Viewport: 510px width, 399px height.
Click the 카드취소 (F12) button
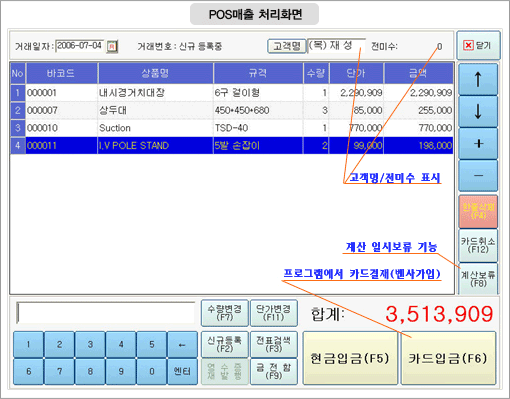pos(478,245)
